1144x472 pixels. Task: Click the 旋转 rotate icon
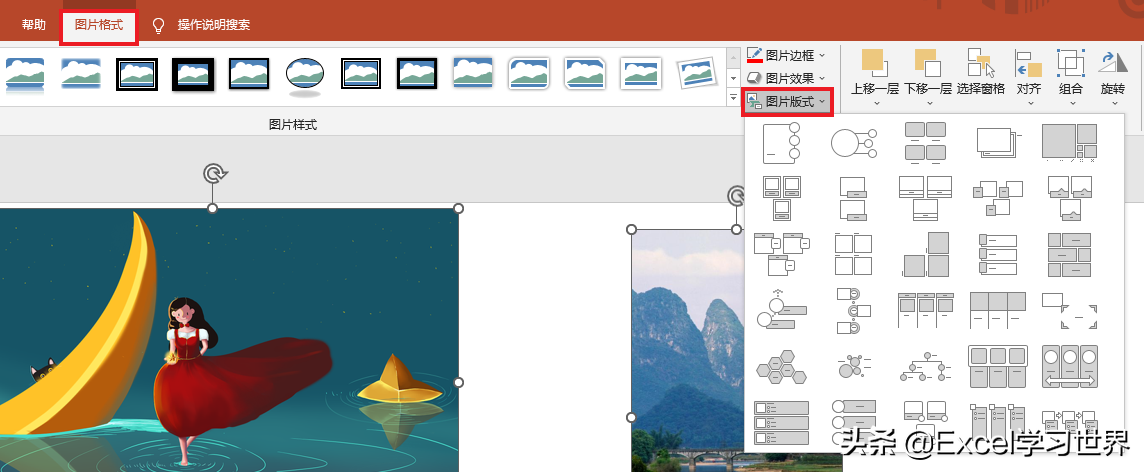(x=1112, y=63)
